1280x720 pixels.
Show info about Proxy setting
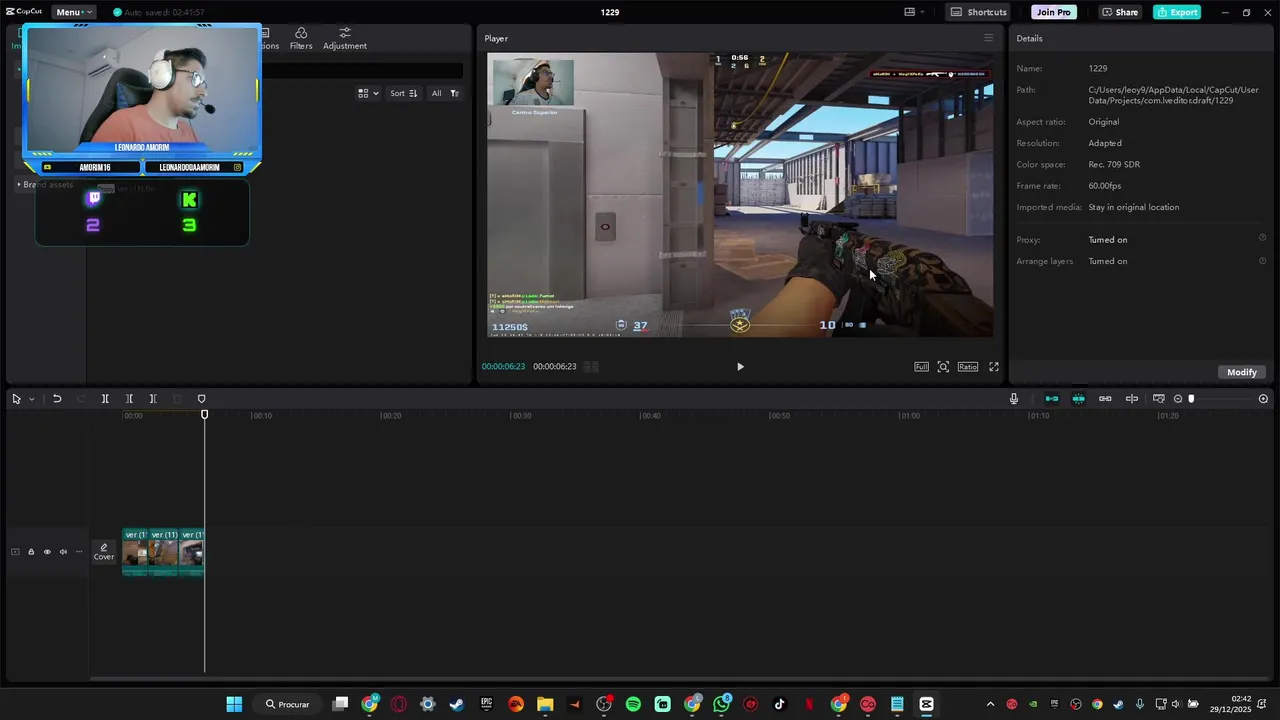click(x=1262, y=238)
